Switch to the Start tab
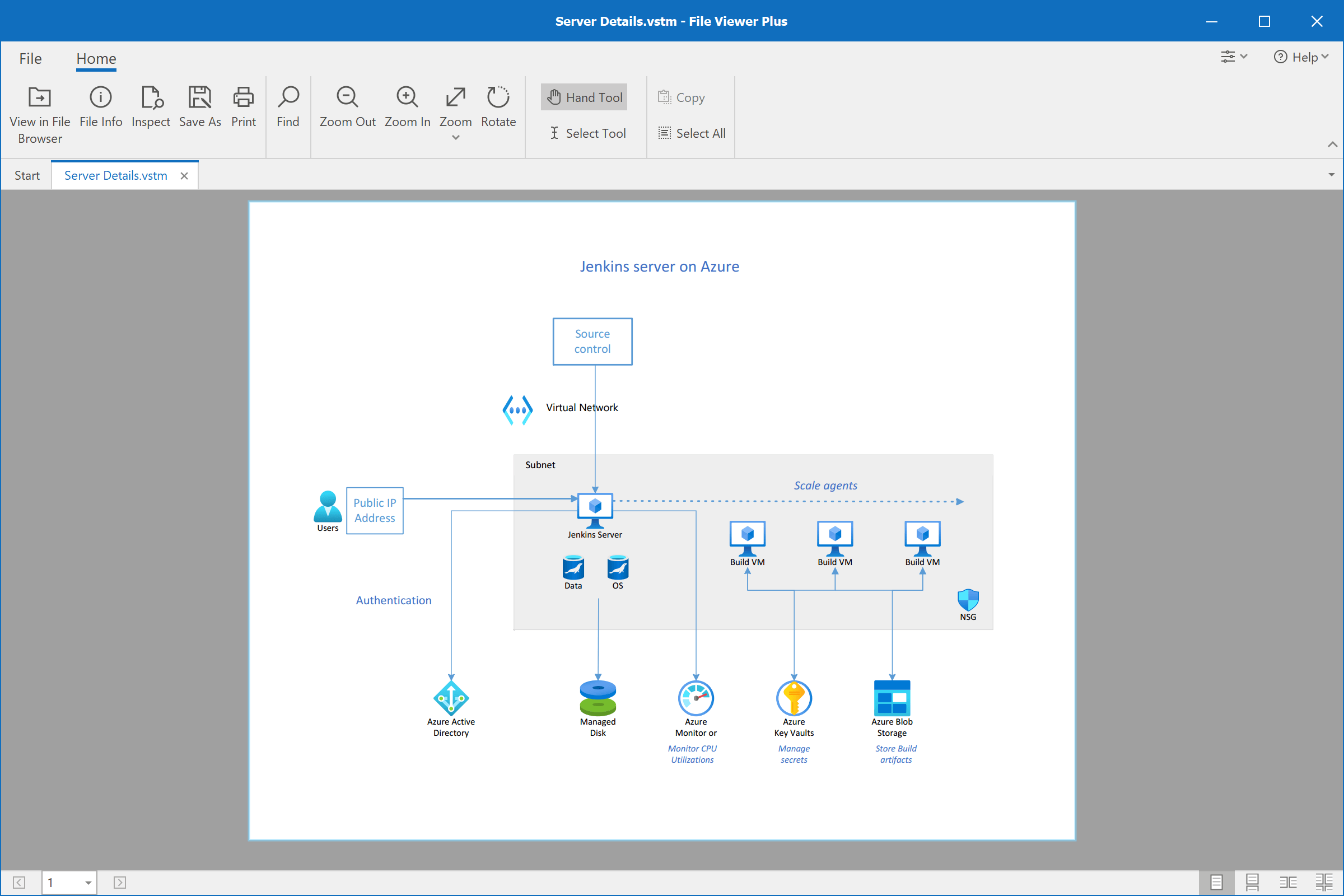 point(27,175)
